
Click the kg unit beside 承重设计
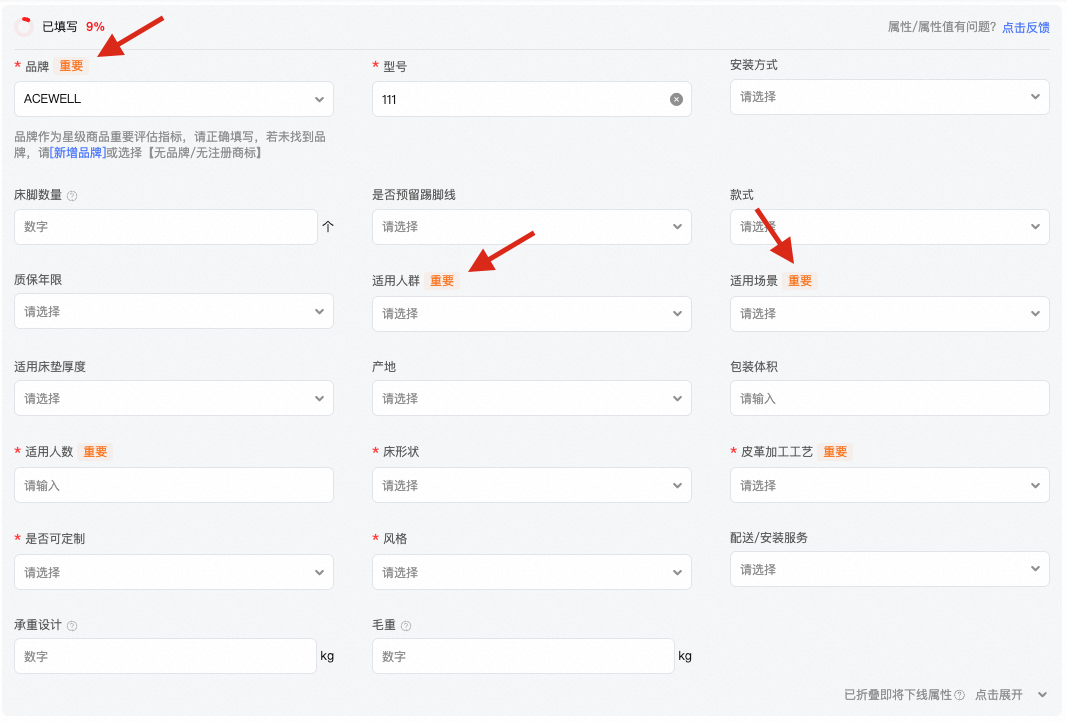click(x=327, y=656)
